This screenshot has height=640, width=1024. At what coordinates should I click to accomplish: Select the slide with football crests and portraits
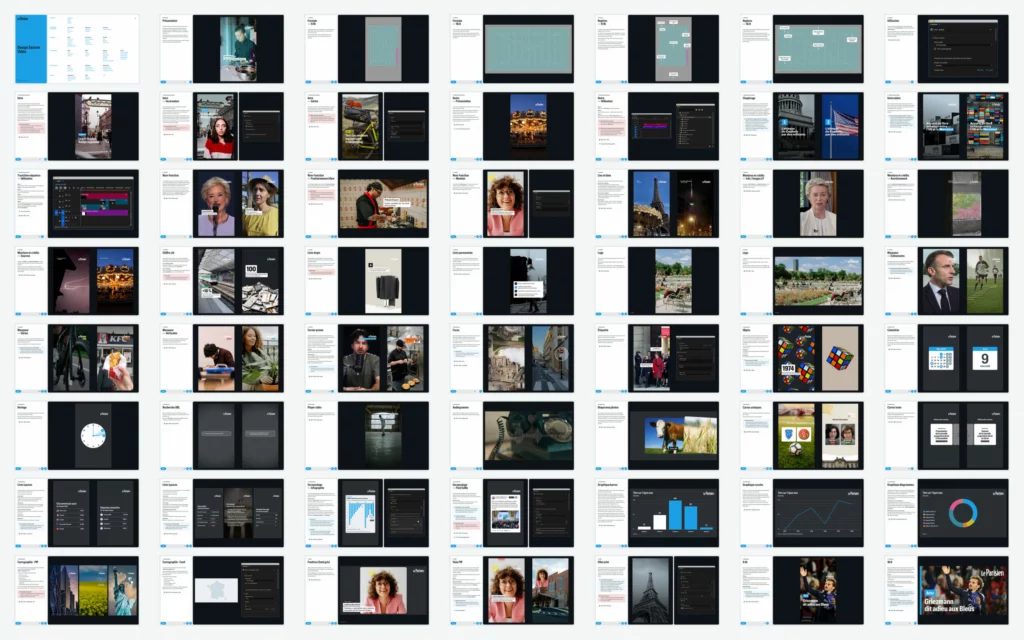pyautogui.click(x=802, y=435)
